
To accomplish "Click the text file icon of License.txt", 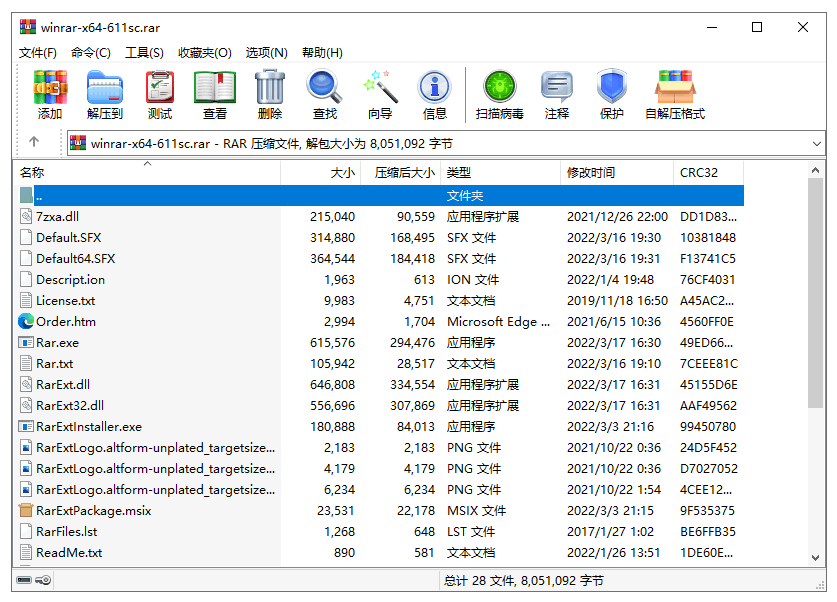I will pos(26,300).
